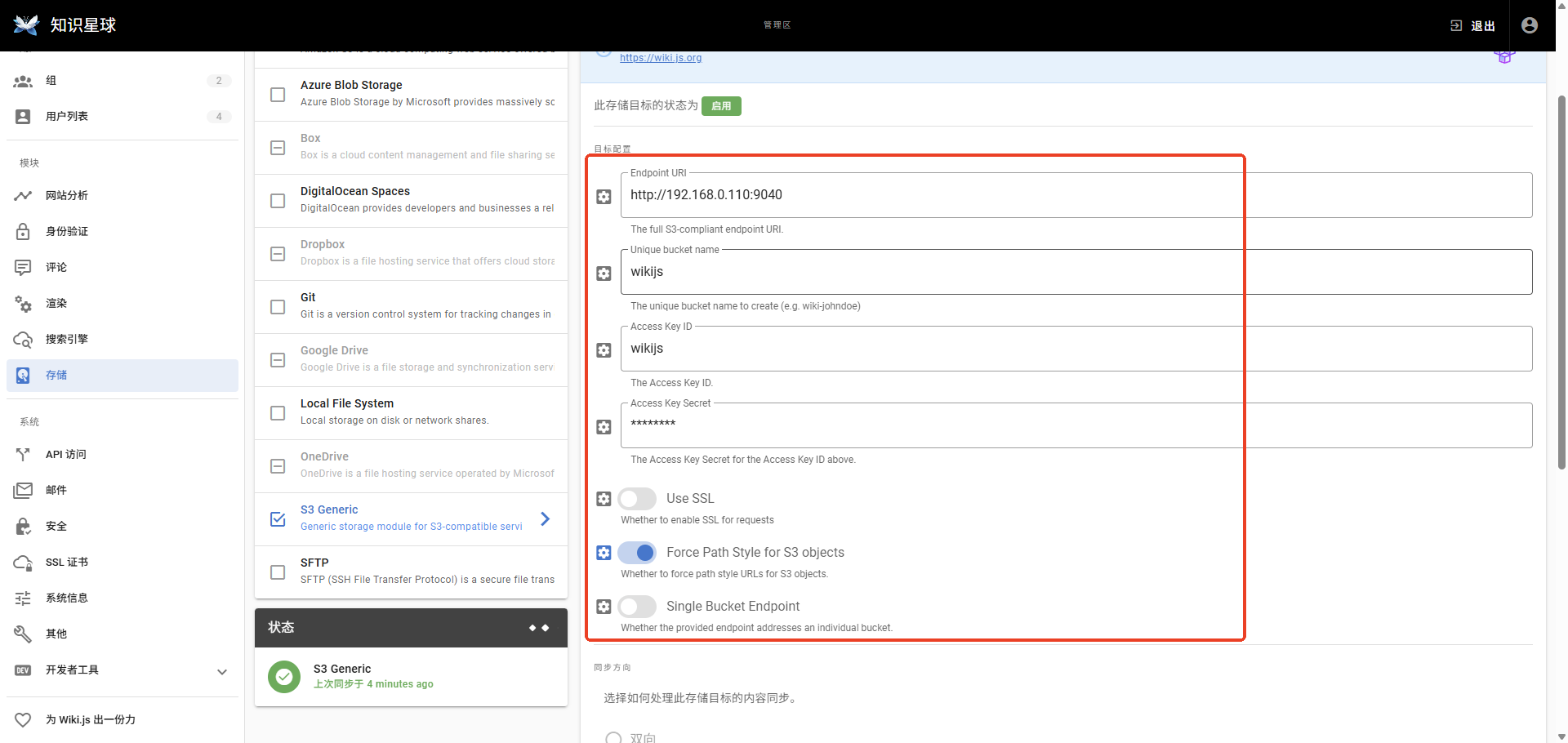Turn off Force Path Style for S3 objects
Screen dimensions: 1568x743
(637, 553)
